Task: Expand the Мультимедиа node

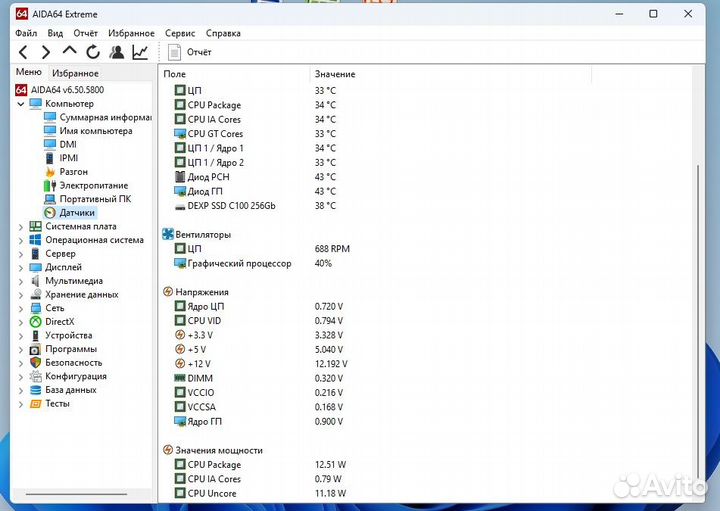Action: tap(21, 281)
